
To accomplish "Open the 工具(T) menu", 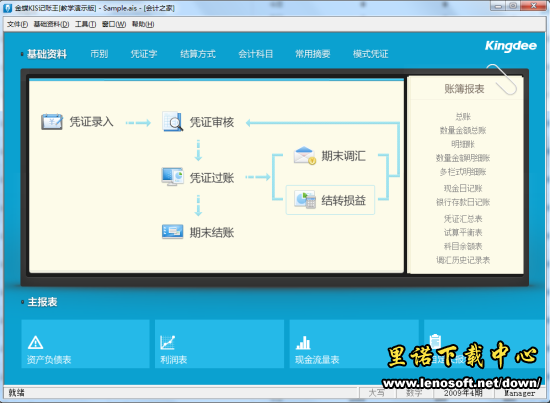I will (85, 24).
